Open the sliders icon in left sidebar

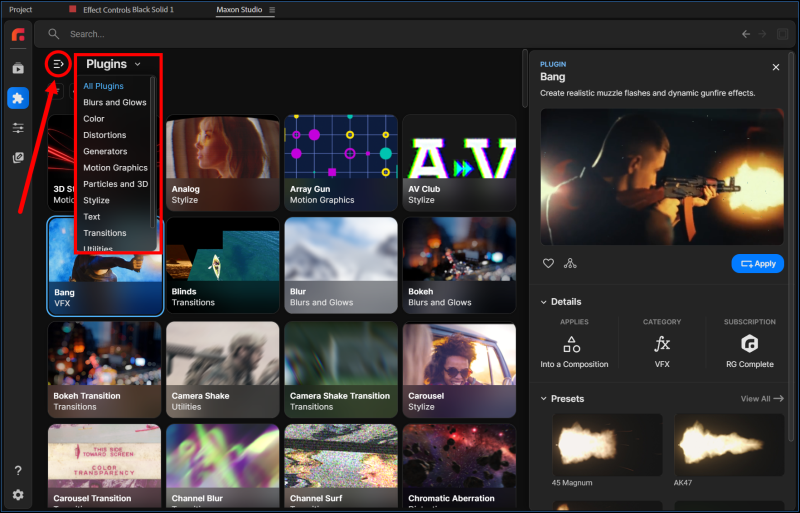[x=18, y=128]
